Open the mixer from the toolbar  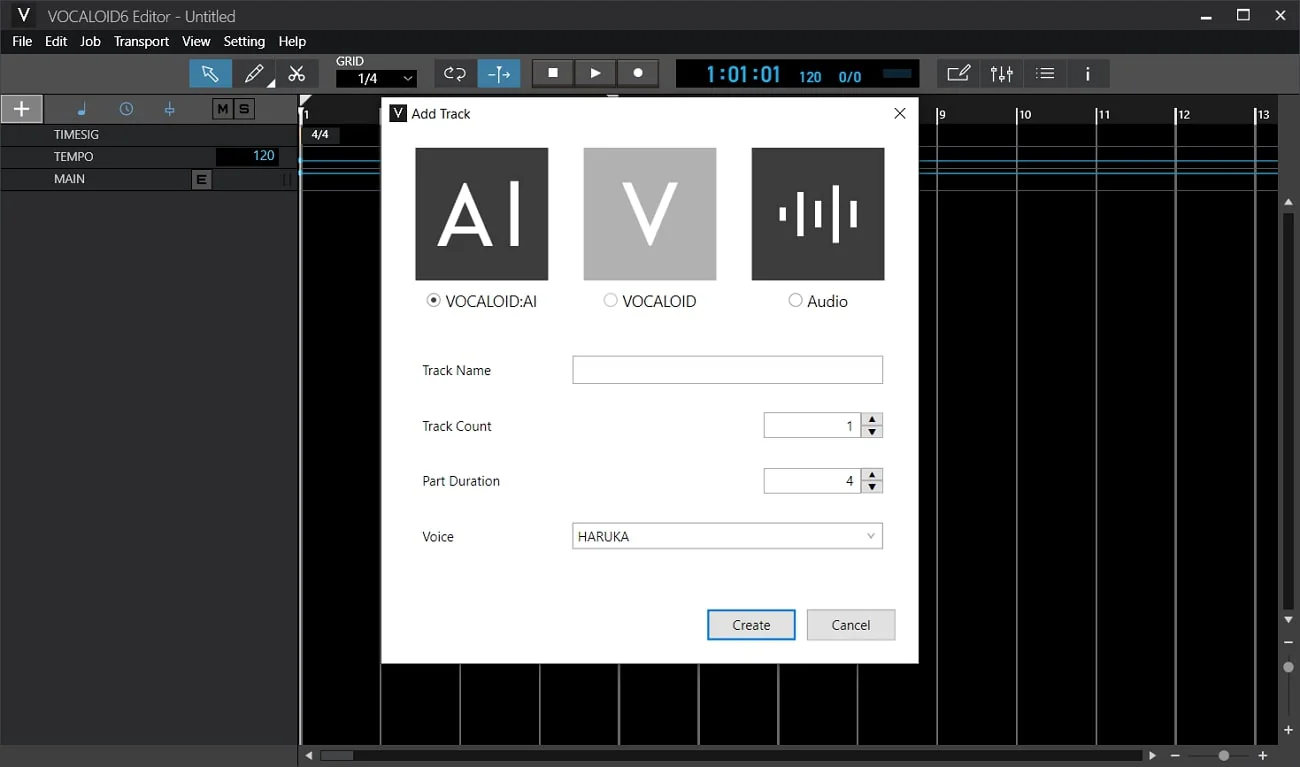click(x=1002, y=74)
